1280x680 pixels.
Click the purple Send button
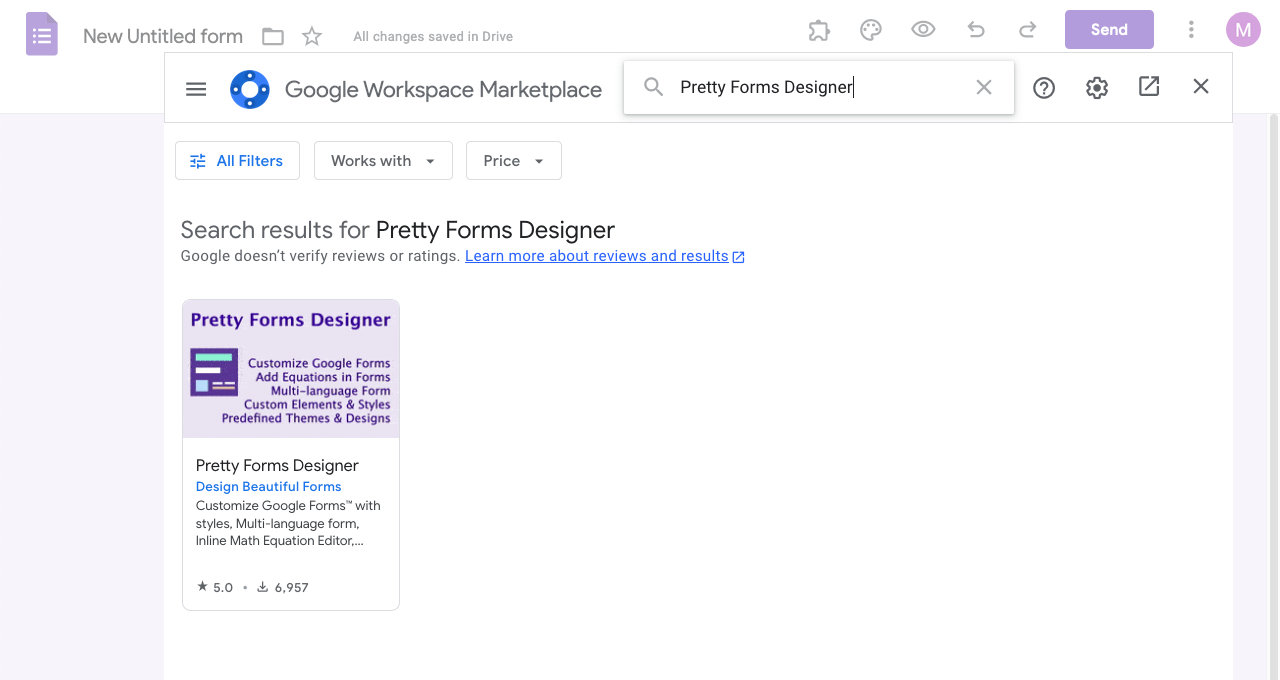coord(1109,30)
